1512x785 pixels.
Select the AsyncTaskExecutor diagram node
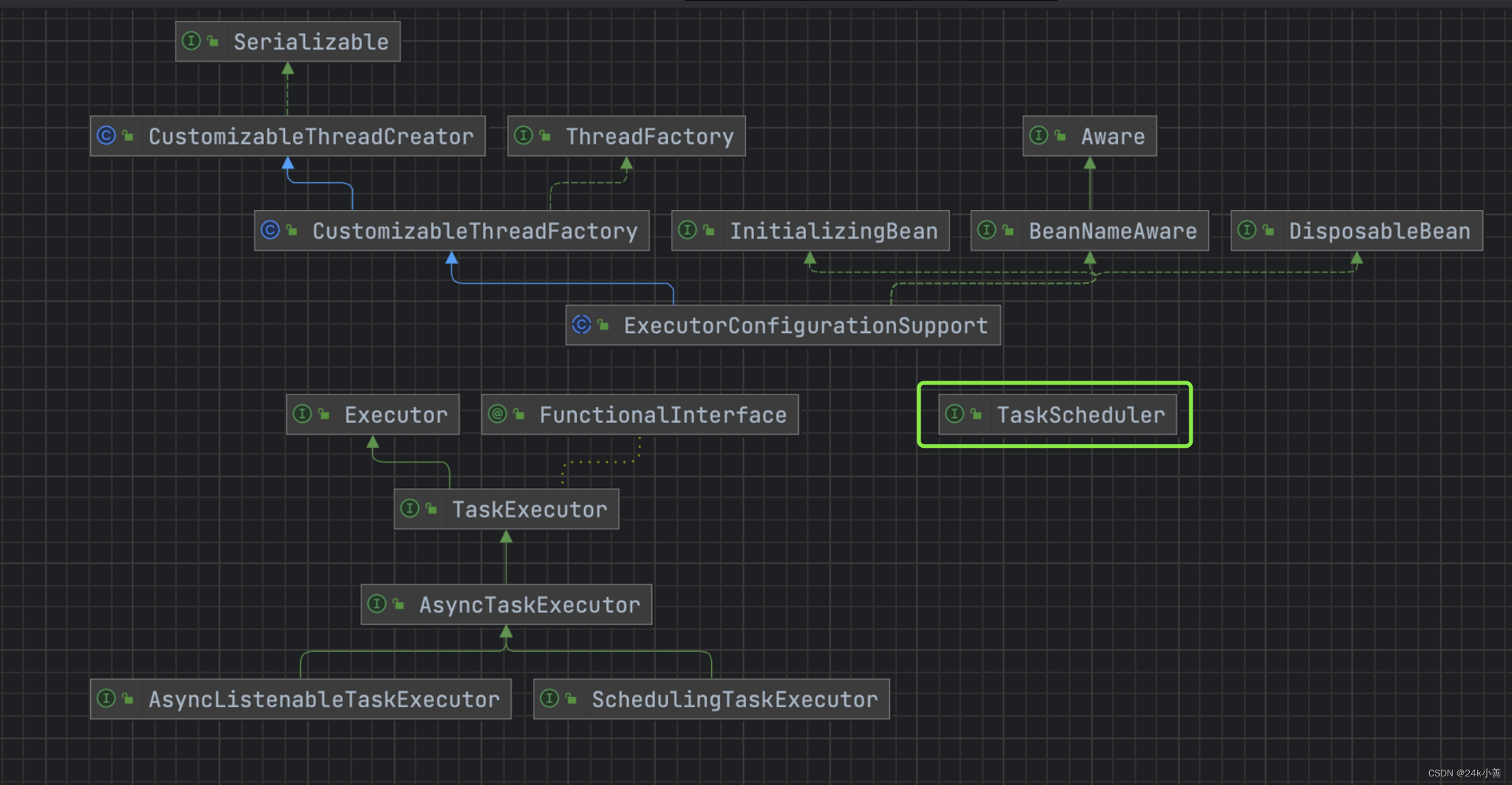pos(529,605)
